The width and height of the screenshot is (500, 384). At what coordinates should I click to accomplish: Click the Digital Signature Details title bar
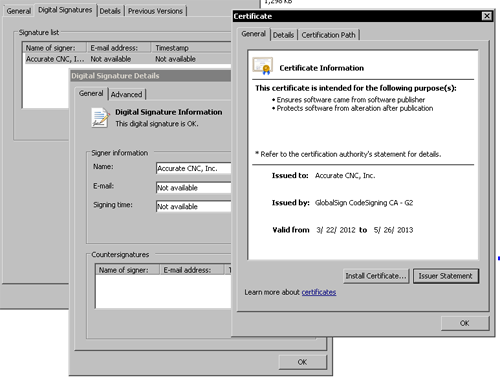[151, 76]
